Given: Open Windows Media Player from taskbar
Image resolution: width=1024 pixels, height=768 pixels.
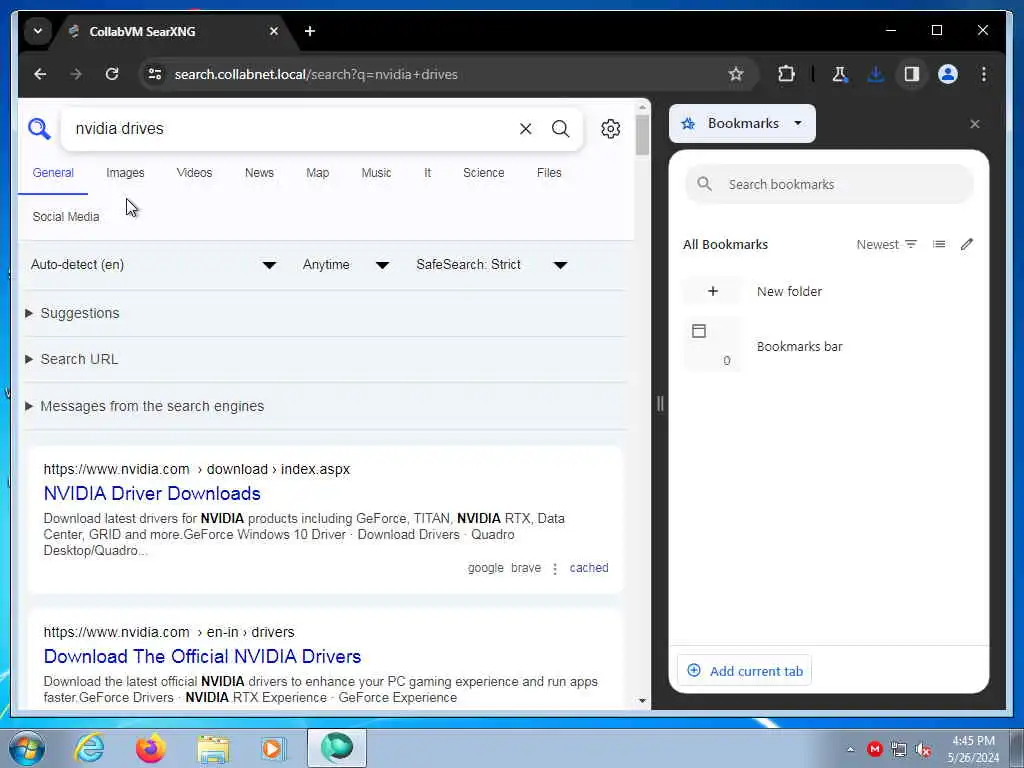Looking at the screenshot, I should (x=274, y=748).
